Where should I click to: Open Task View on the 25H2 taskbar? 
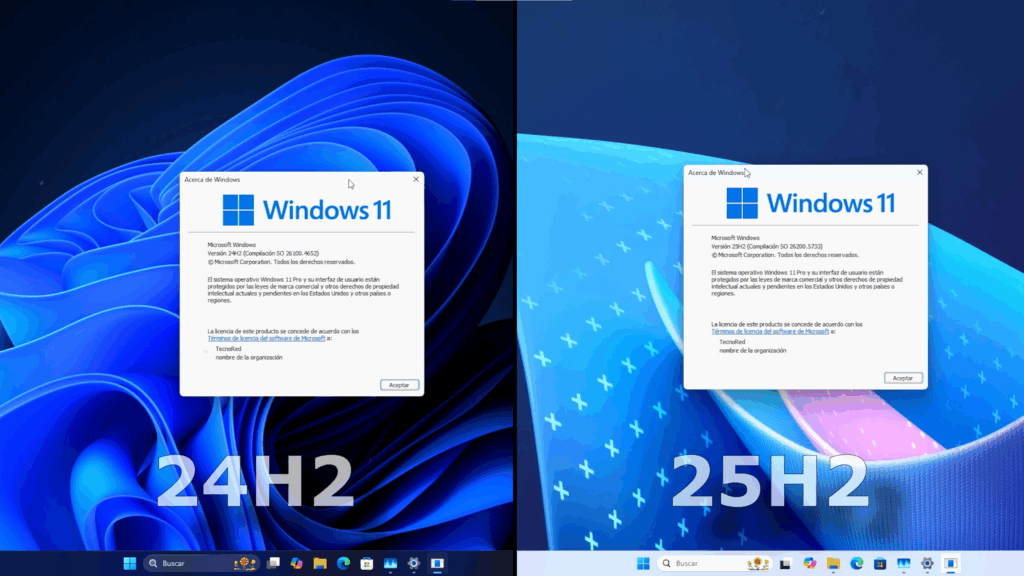(786, 563)
